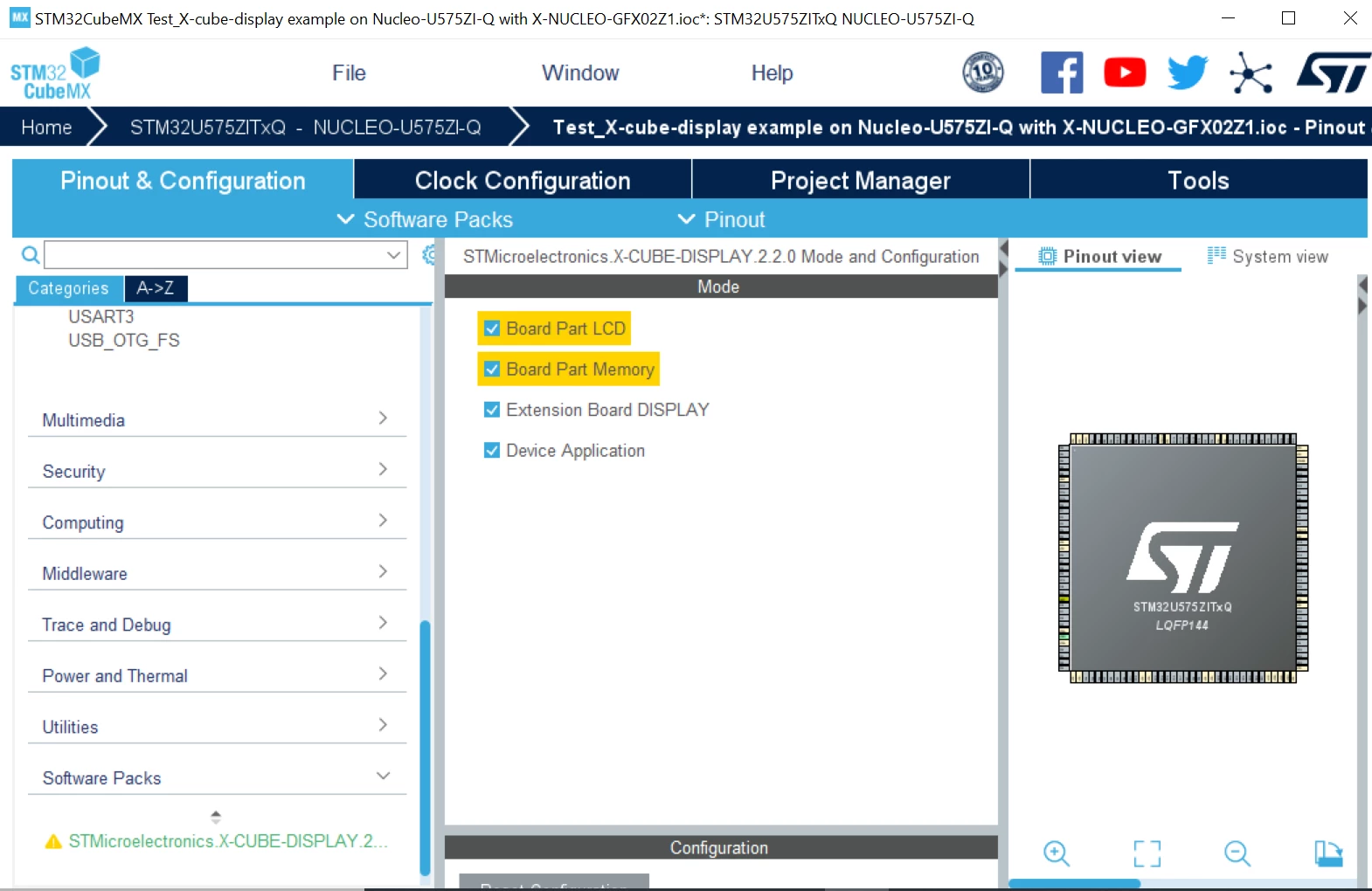The height and width of the screenshot is (891, 1372).
Task: Click the panel splitter arrows left of Pinout view
Action: pos(1004,259)
